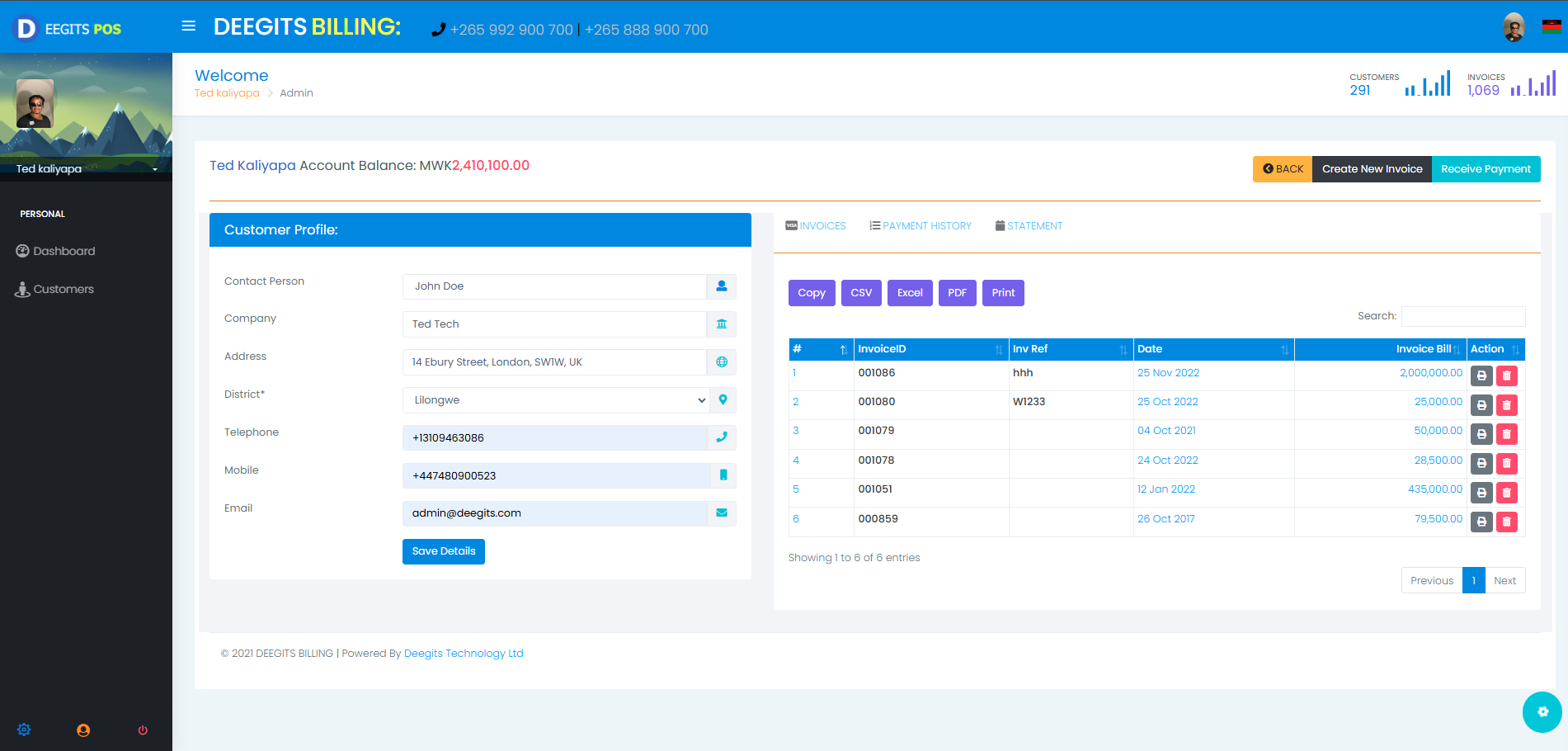The height and width of the screenshot is (751, 1568).
Task: Print invoice 001086 using printer icon
Action: click(x=1481, y=376)
